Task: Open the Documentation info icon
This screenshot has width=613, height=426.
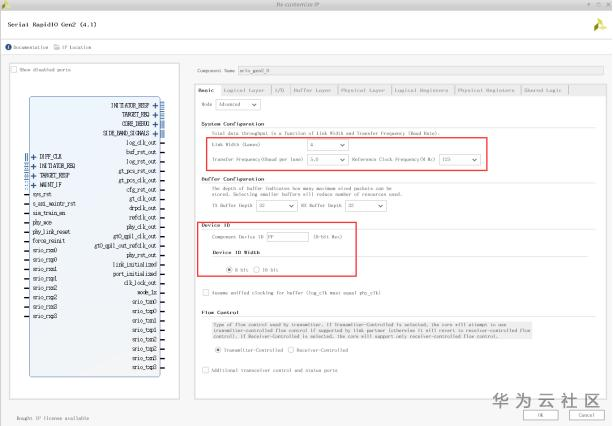Action: pos(8,47)
